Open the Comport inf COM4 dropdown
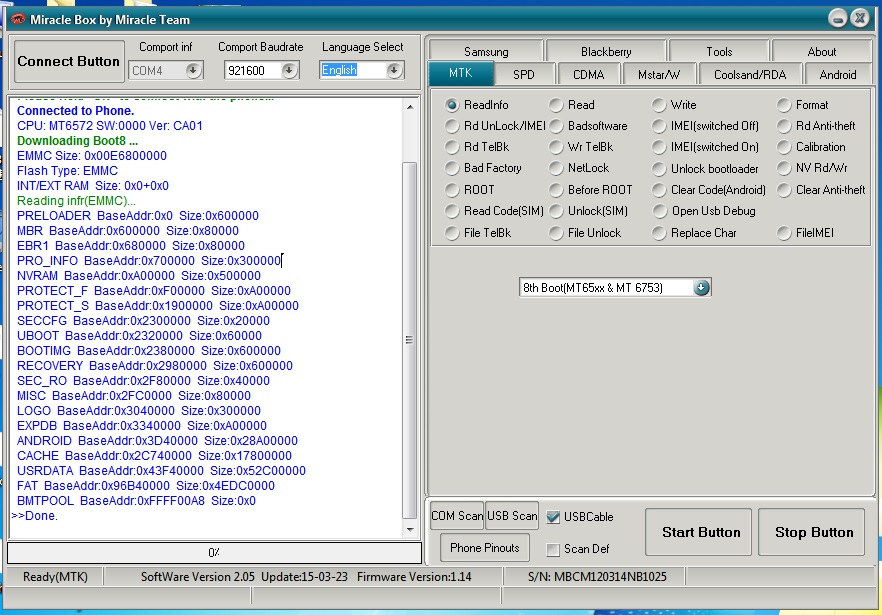This screenshot has width=882, height=615. click(x=193, y=70)
